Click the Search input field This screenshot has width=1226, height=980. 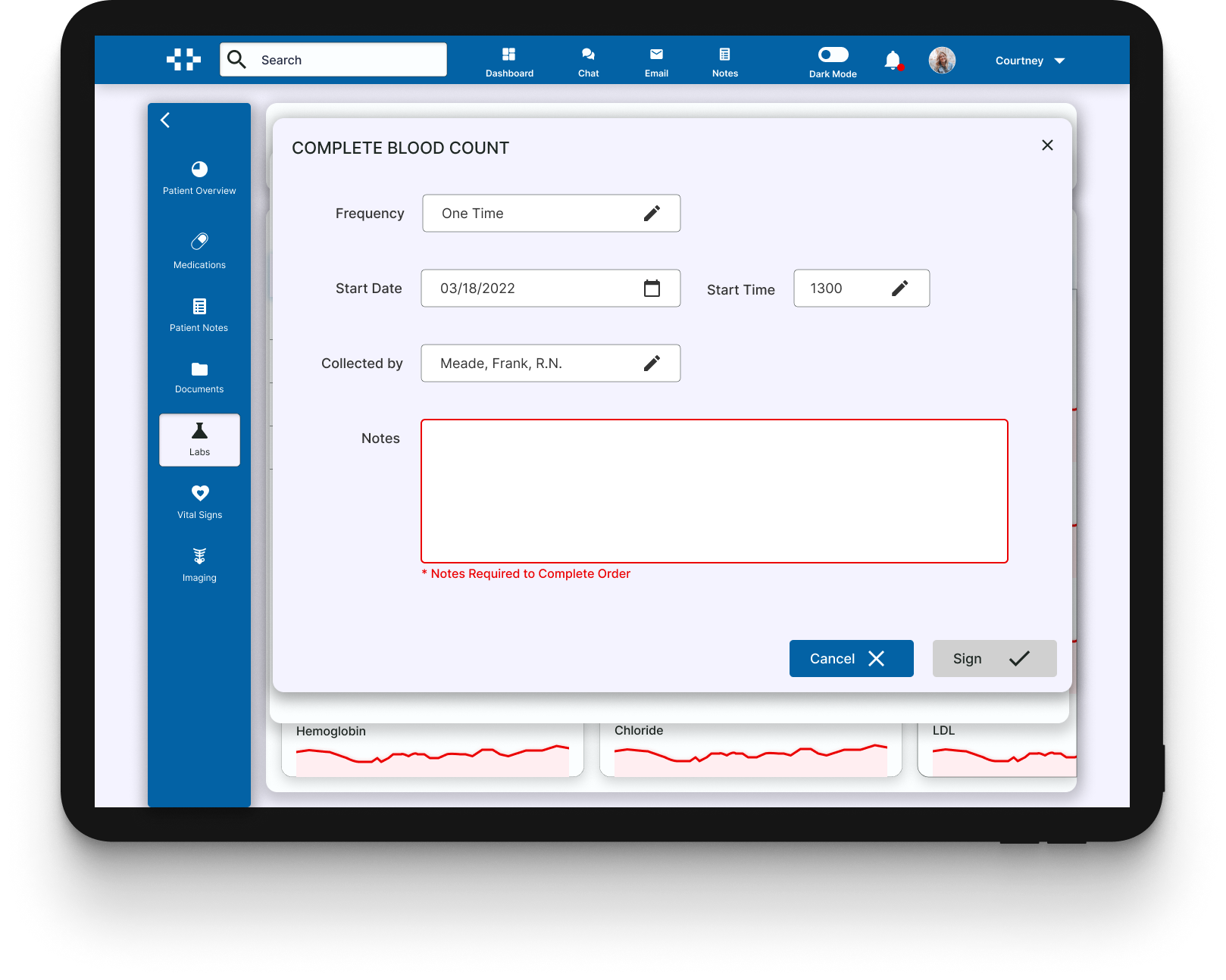click(333, 60)
